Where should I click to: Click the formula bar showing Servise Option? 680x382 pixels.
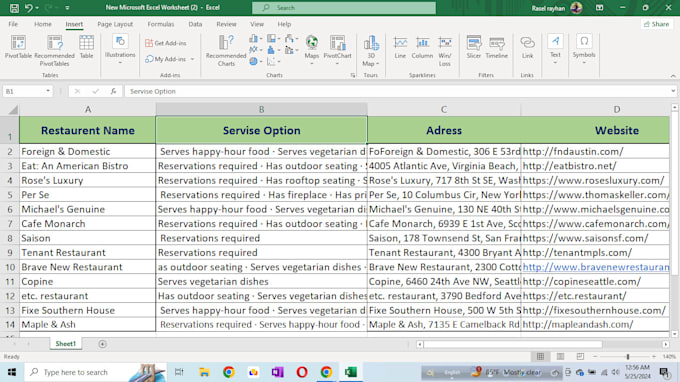pyautogui.click(x=397, y=91)
